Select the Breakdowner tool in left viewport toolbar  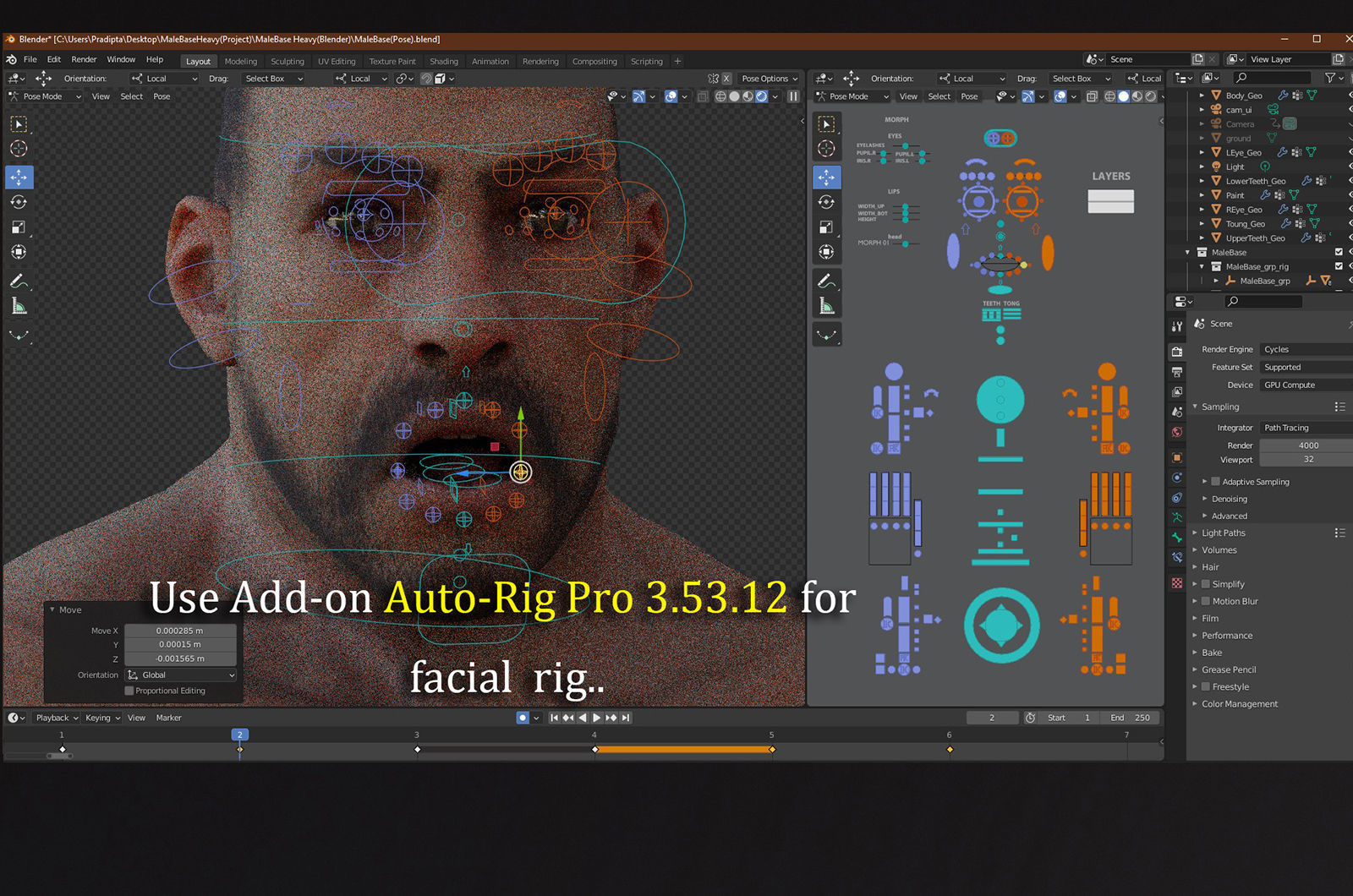(19, 335)
